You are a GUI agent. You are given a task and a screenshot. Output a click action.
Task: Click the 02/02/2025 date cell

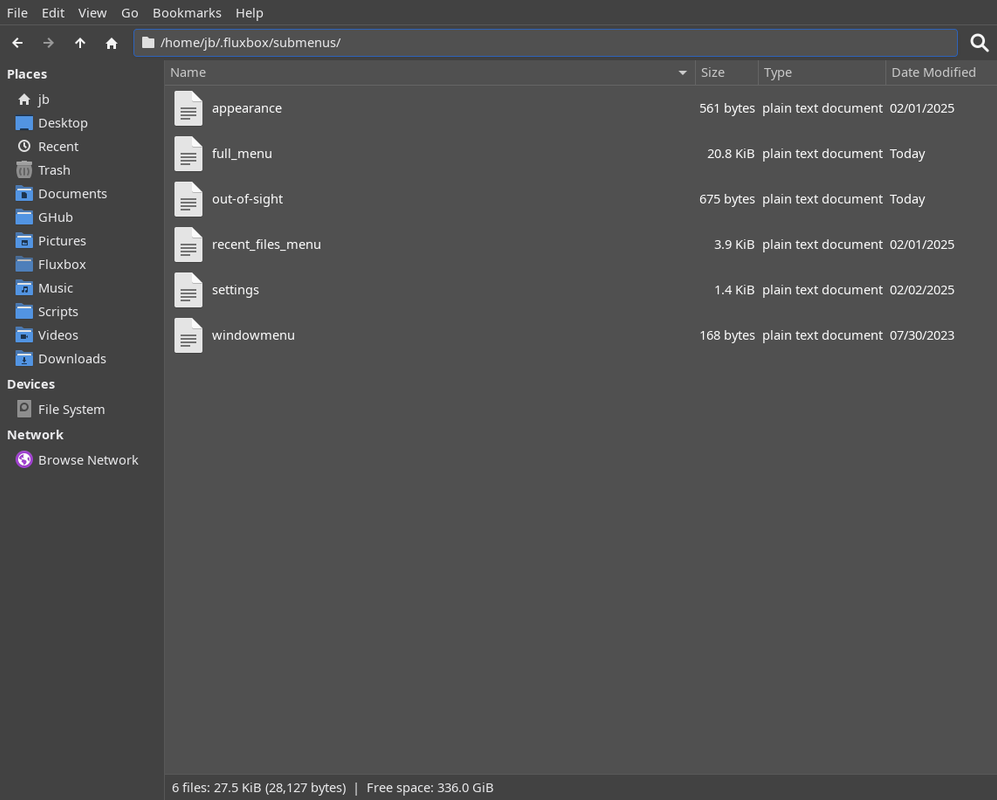(x=922, y=290)
